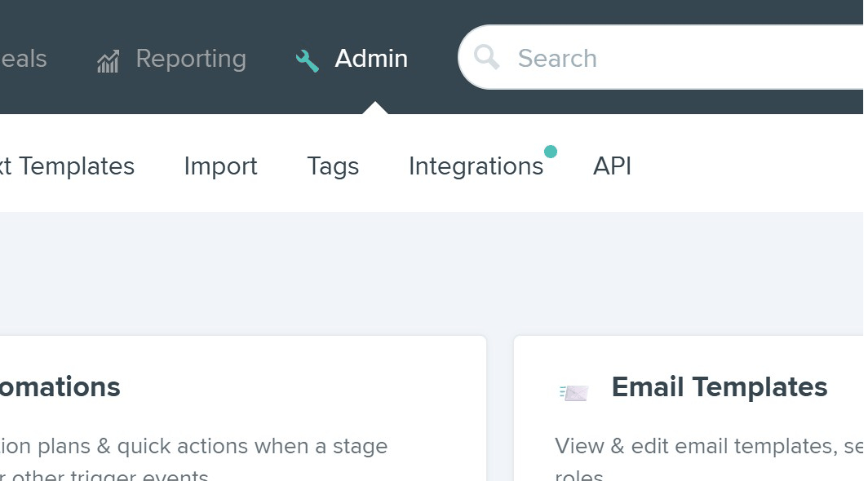This screenshot has width=864, height=481.
Task: Click the Reporting chart icon
Action: click(x=108, y=61)
